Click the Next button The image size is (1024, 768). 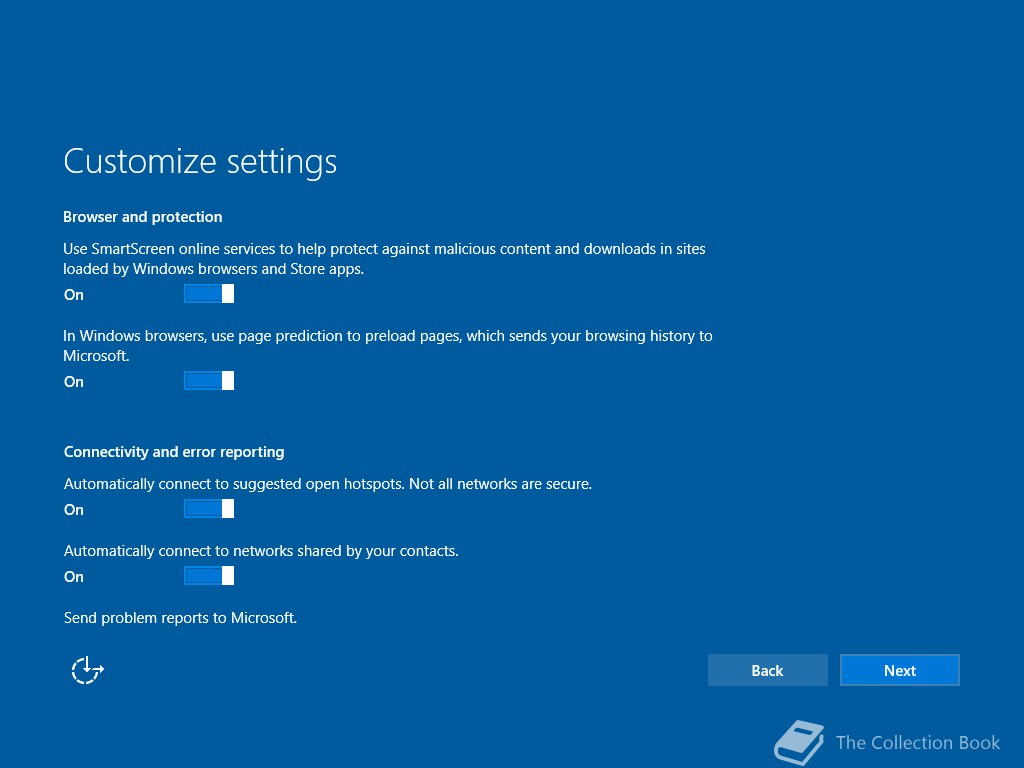point(899,670)
